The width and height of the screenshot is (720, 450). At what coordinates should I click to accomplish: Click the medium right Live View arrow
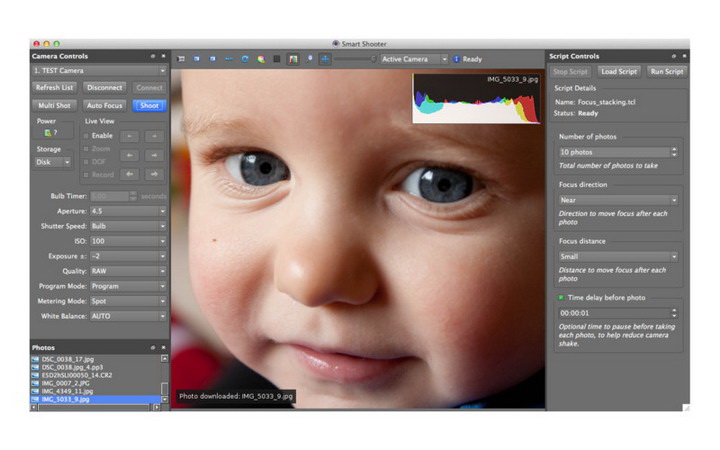point(154,155)
